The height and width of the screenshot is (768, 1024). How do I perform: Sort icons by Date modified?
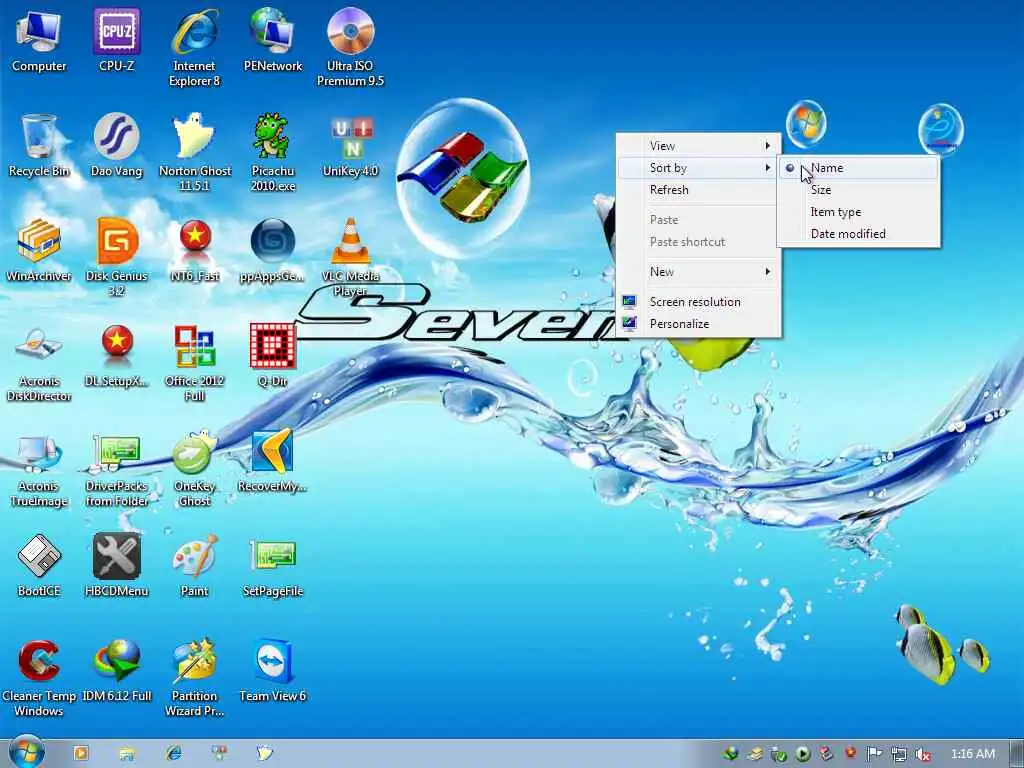859,234
